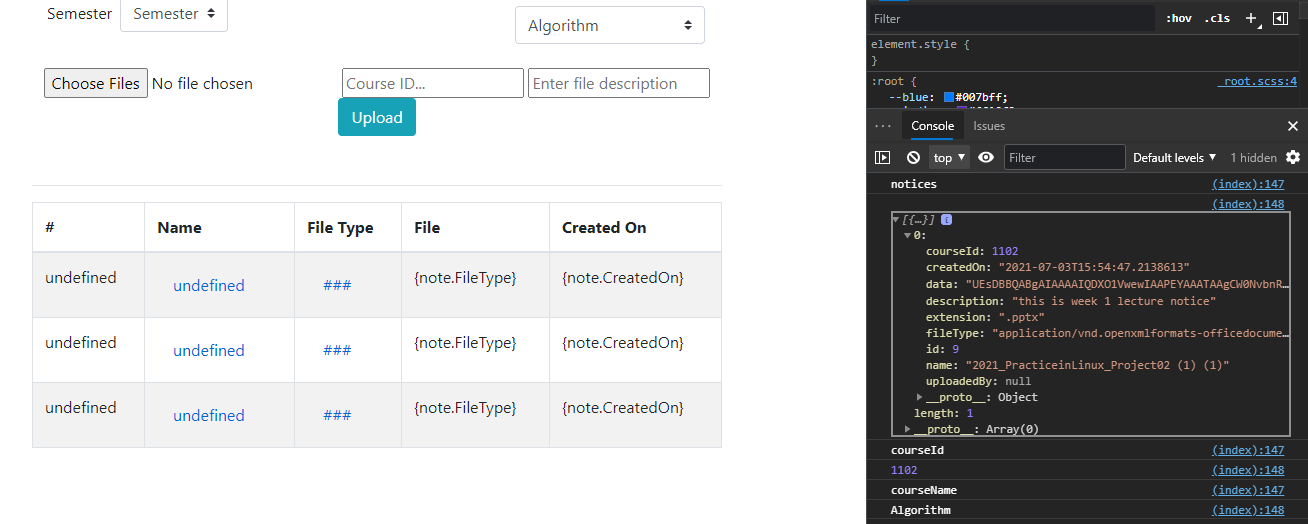Open (index):148 link beside Algorithm log
Viewport: 1308px width, 524px height.
[1248, 510]
